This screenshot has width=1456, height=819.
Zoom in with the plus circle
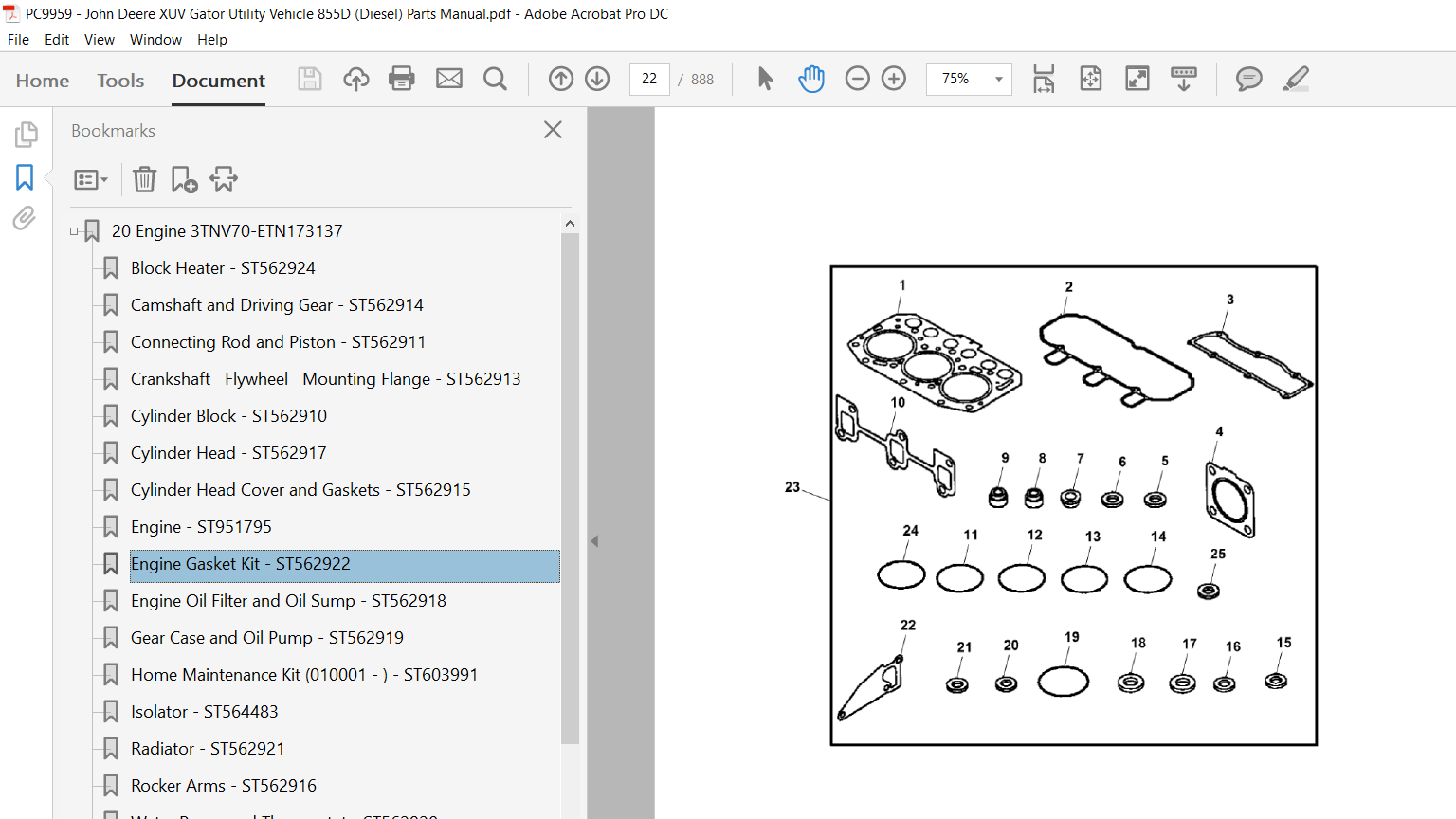pos(894,79)
